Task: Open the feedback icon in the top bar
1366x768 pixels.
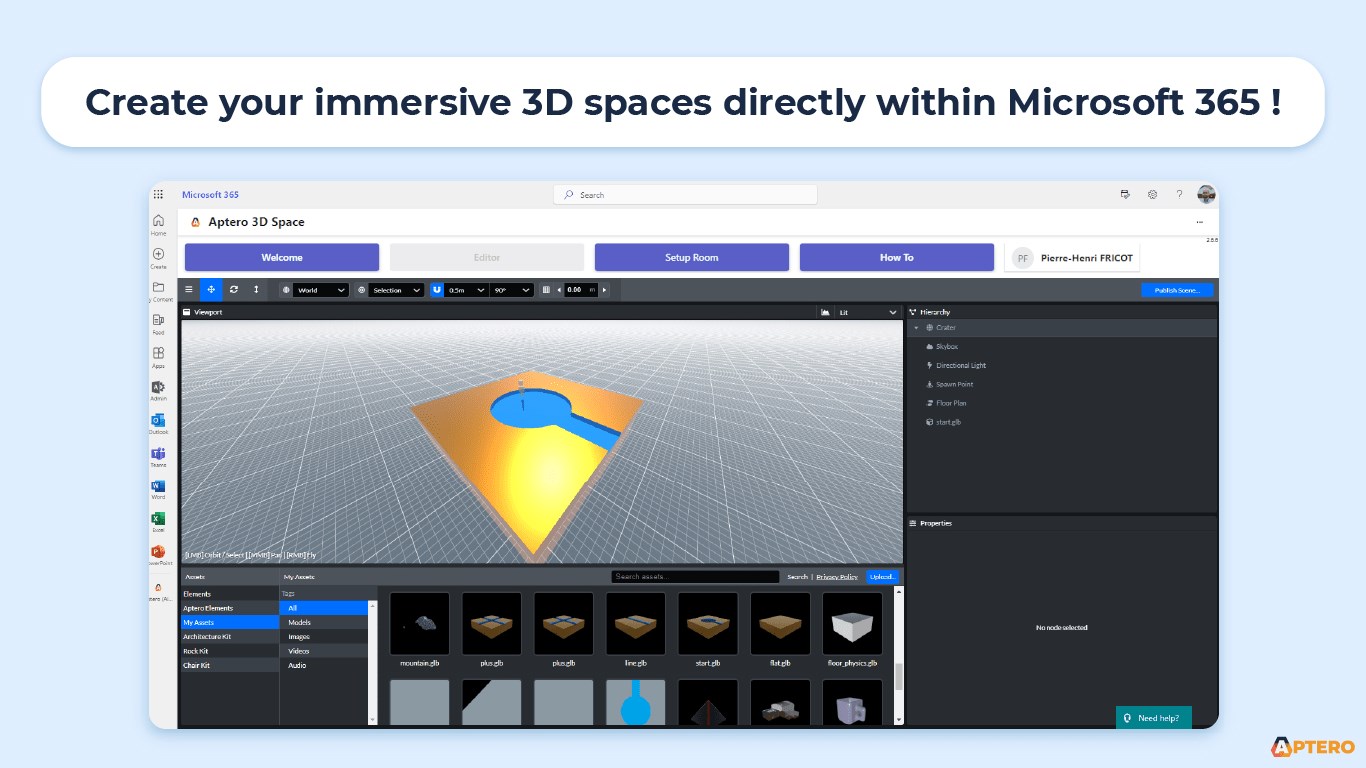Action: 1125,195
